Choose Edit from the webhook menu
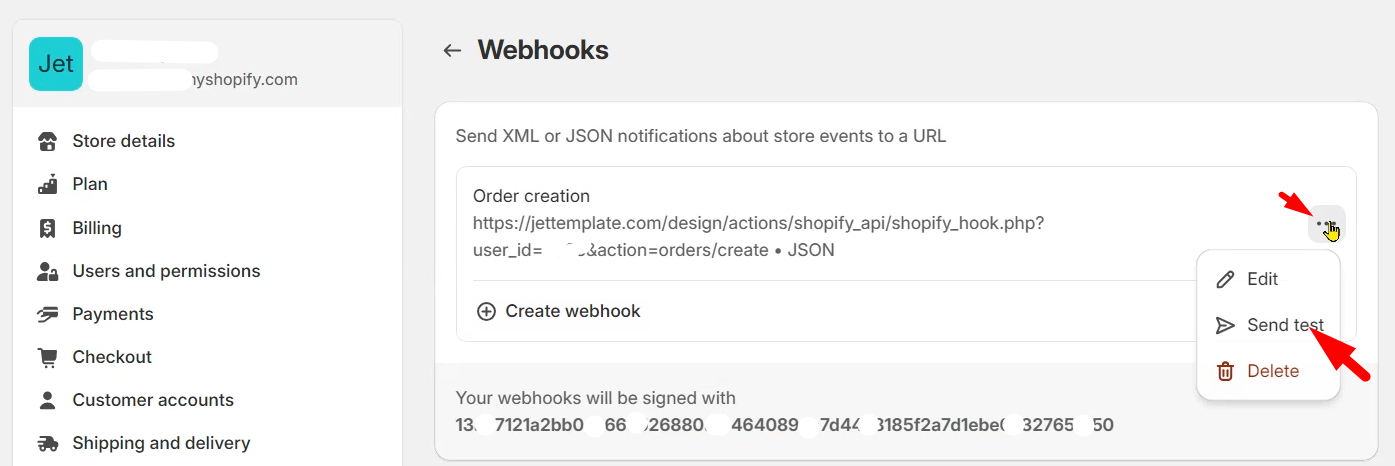The width and height of the screenshot is (1395, 466). tap(1262, 279)
